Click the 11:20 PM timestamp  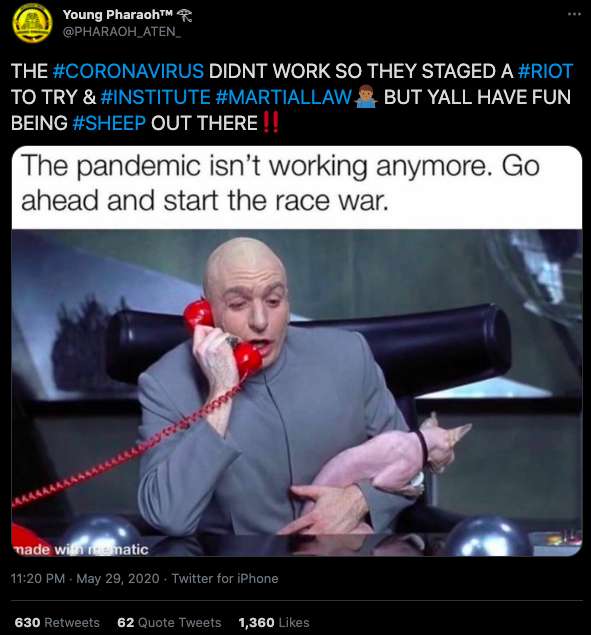pos(38,578)
